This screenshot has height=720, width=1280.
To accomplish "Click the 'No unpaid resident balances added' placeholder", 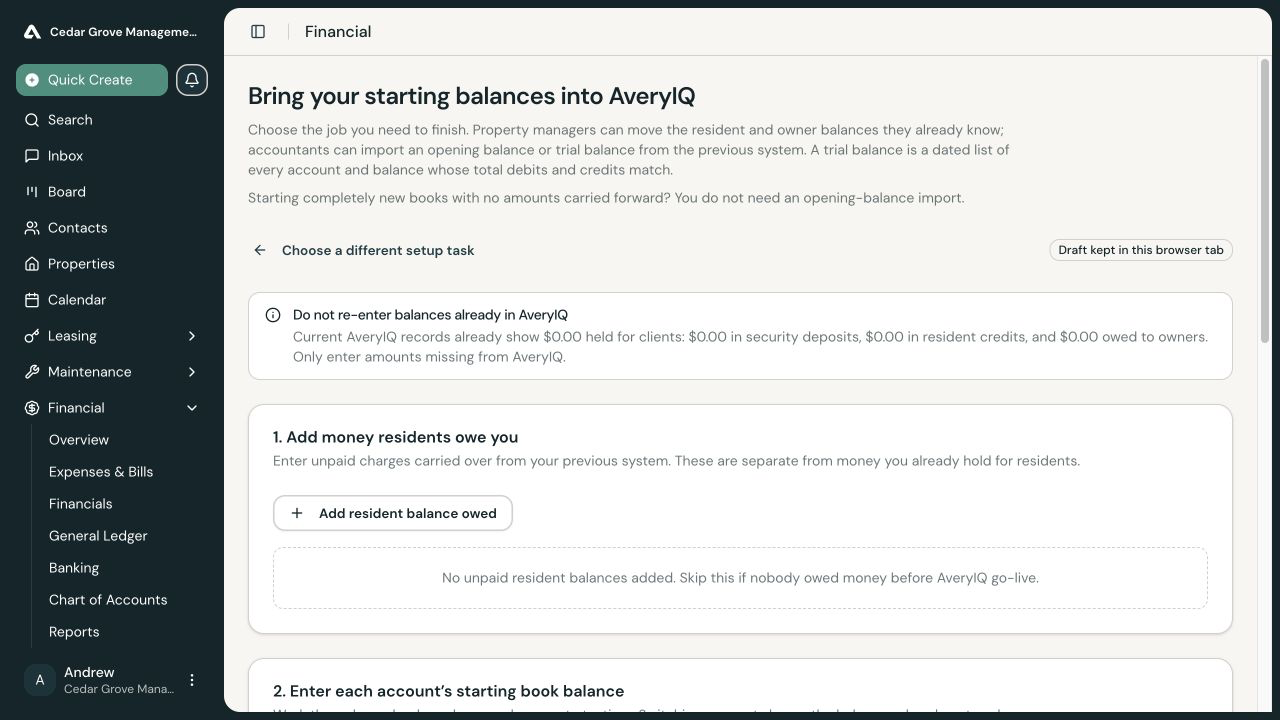I will tap(740, 578).
